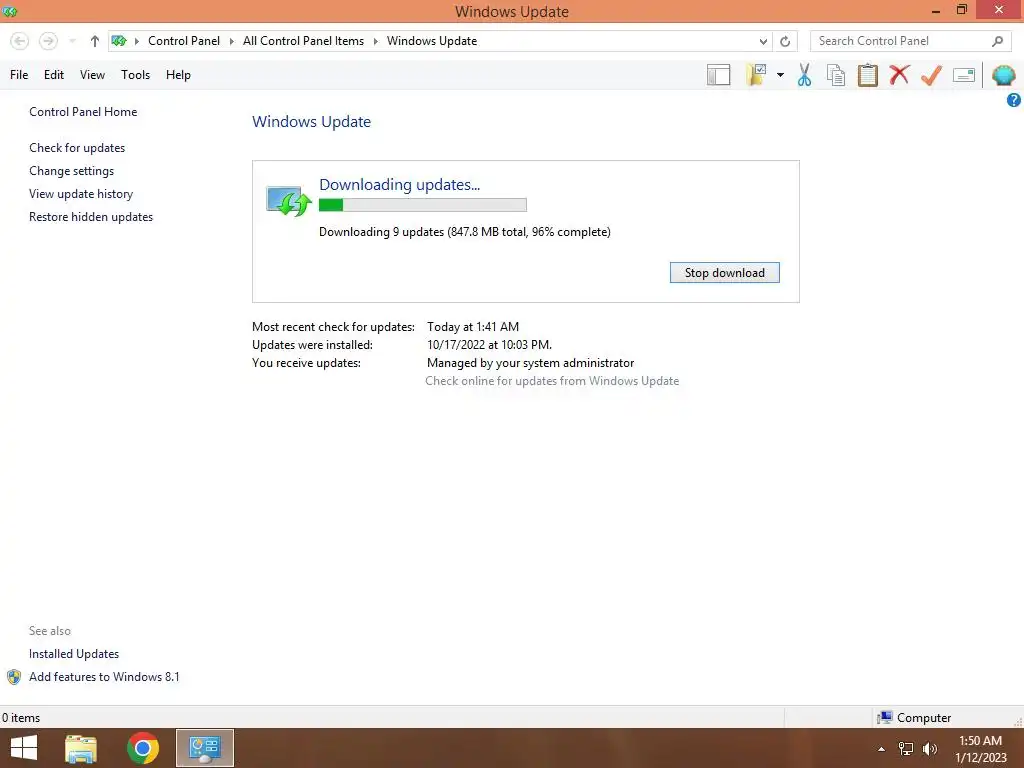
Task: Click '10/17/2022 at 10:03 PM' text
Action: click(488, 345)
